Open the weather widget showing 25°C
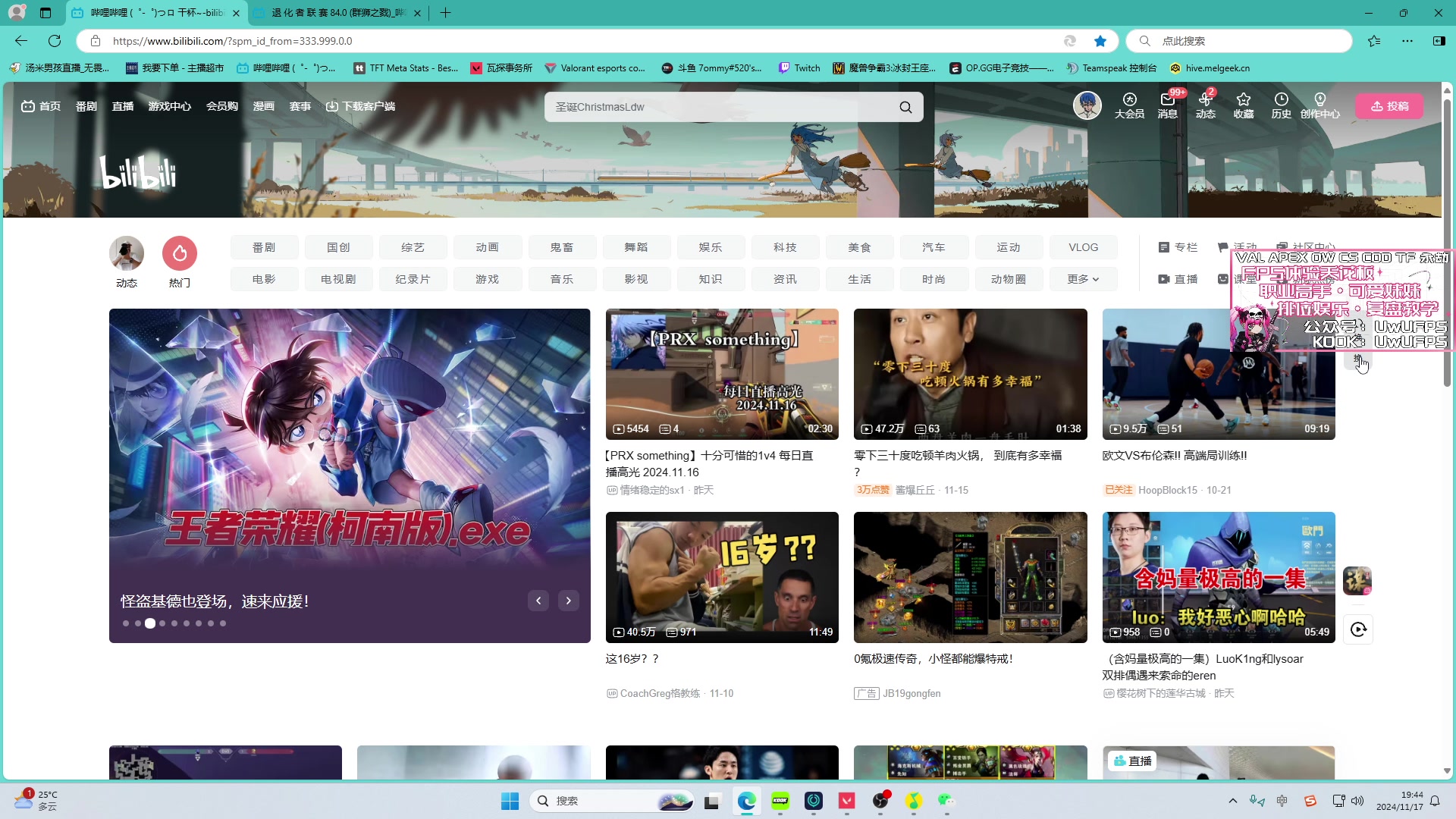The height and width of the screenshot is (819, 1456). pyautogui.click(x=36, y=800)
